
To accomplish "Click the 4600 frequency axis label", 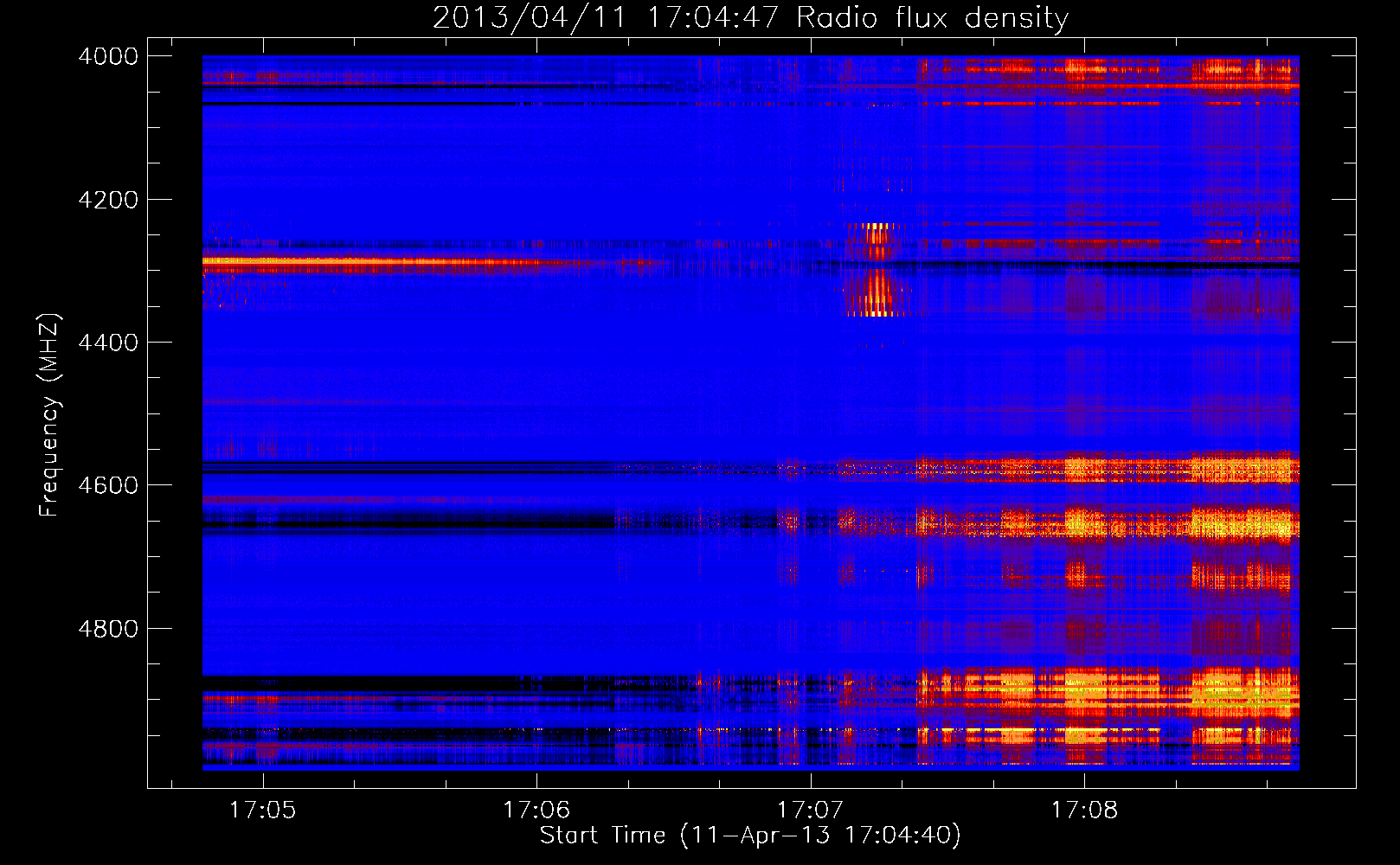I will (x=108, y=485).
